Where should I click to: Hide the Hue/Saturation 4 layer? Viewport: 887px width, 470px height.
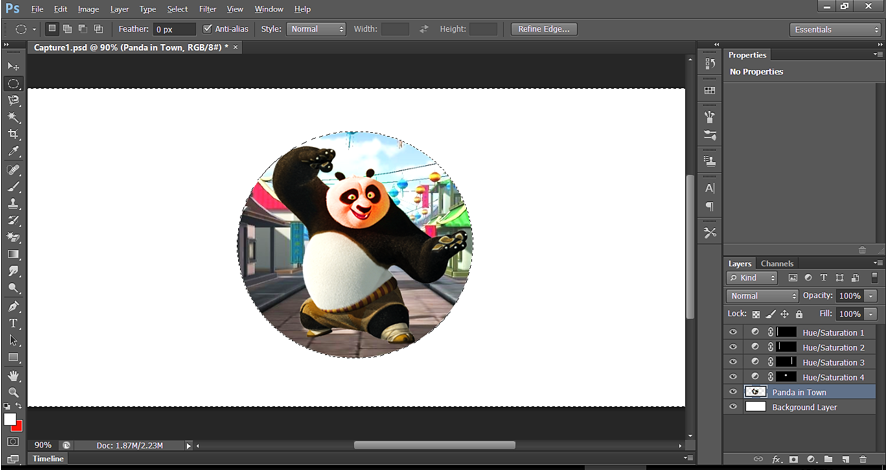(x=733, y=377)
